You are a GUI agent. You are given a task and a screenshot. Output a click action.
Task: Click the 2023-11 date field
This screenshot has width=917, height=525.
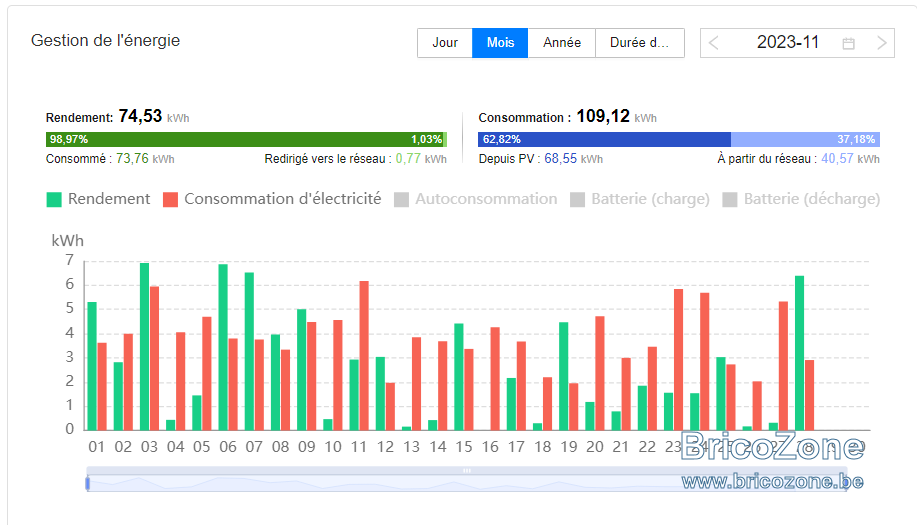click(x=787, y=43)
